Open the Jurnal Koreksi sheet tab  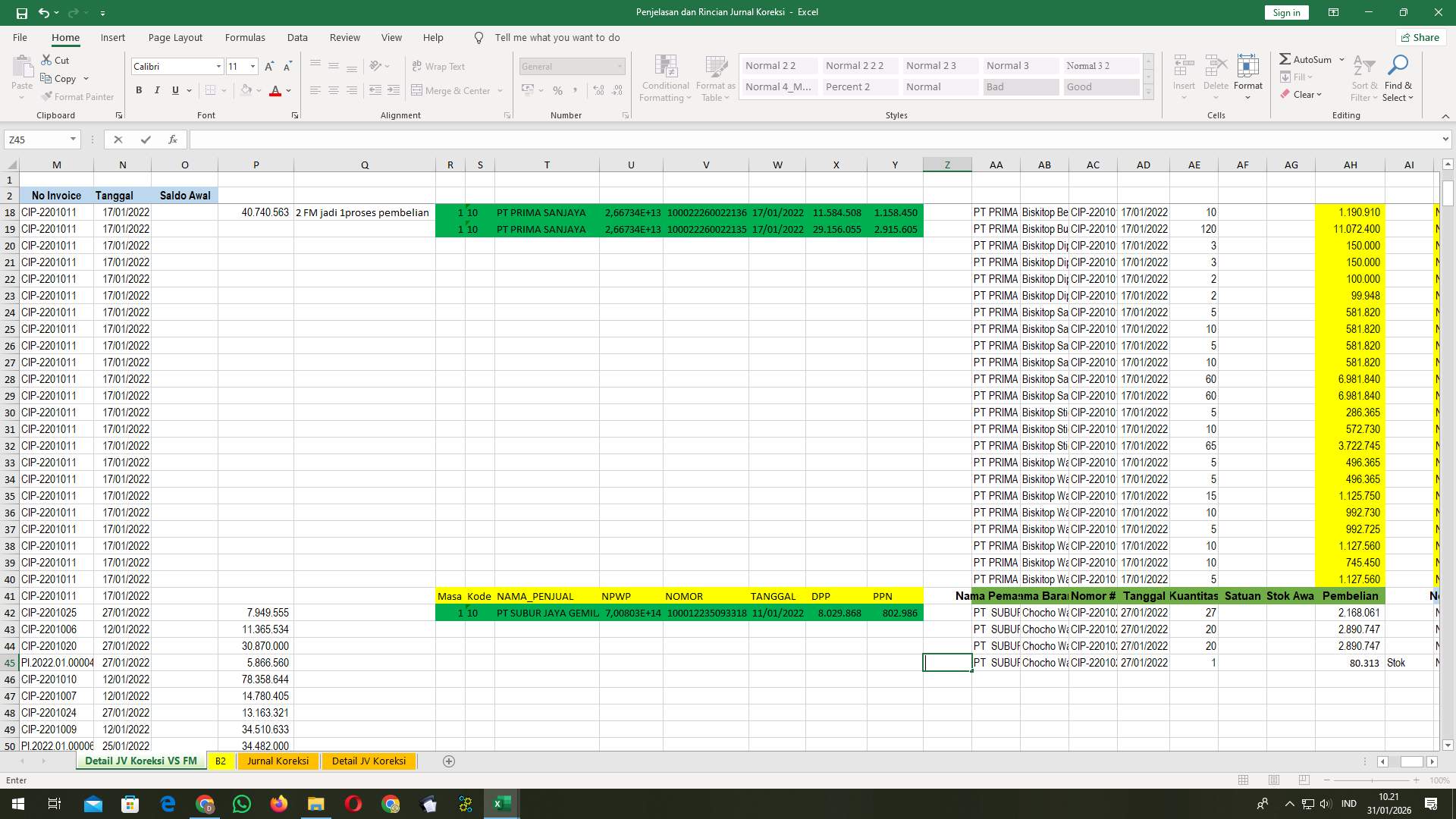point(278,761)
